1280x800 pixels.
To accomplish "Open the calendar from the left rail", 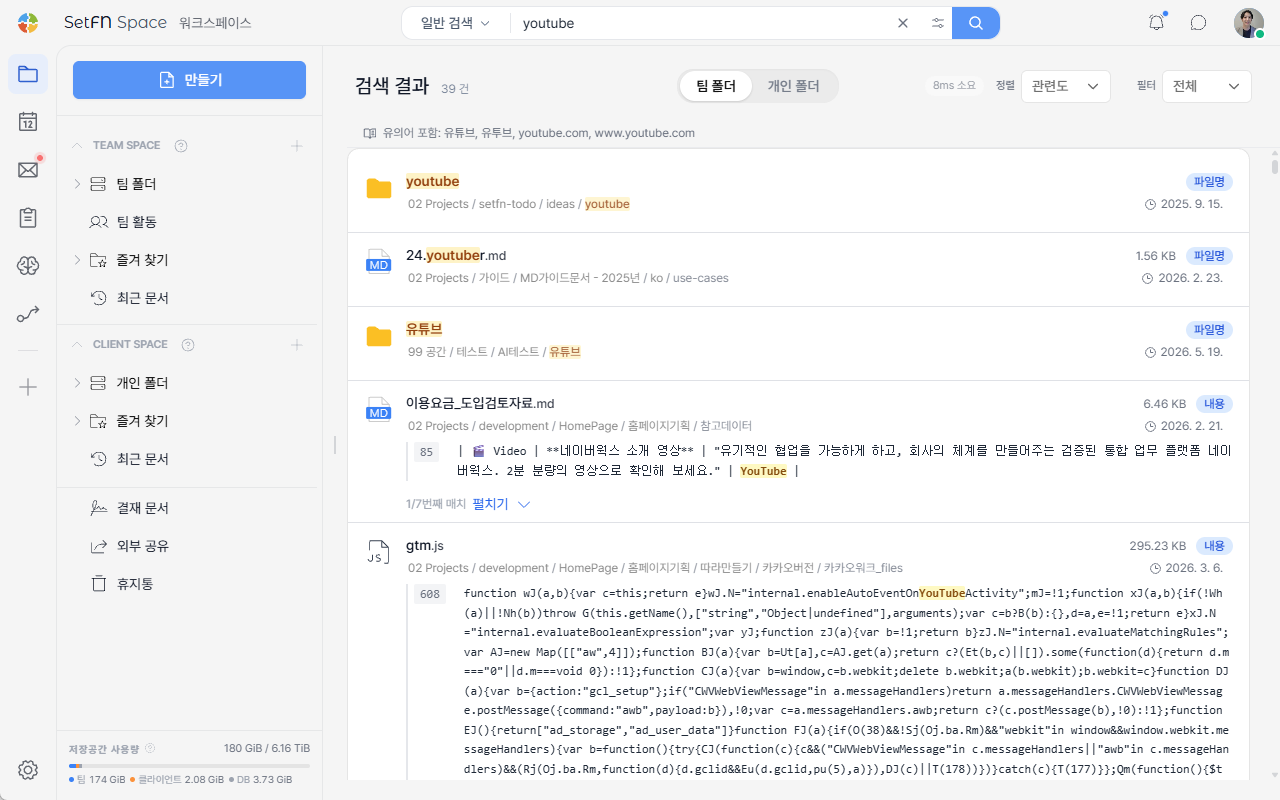I will 28,122.
